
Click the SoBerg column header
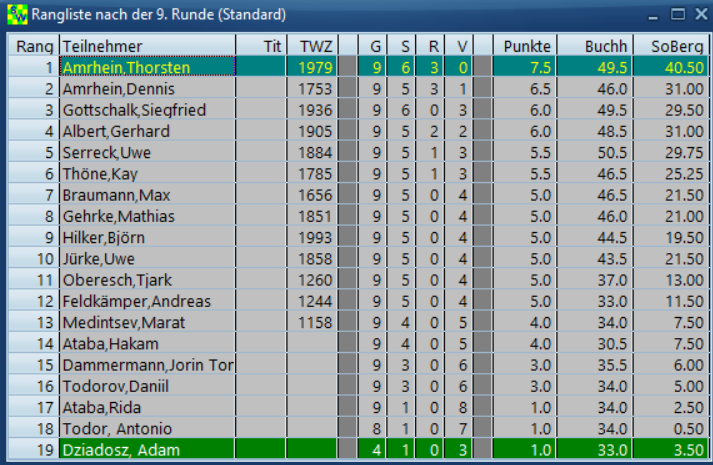coord(670,46)
